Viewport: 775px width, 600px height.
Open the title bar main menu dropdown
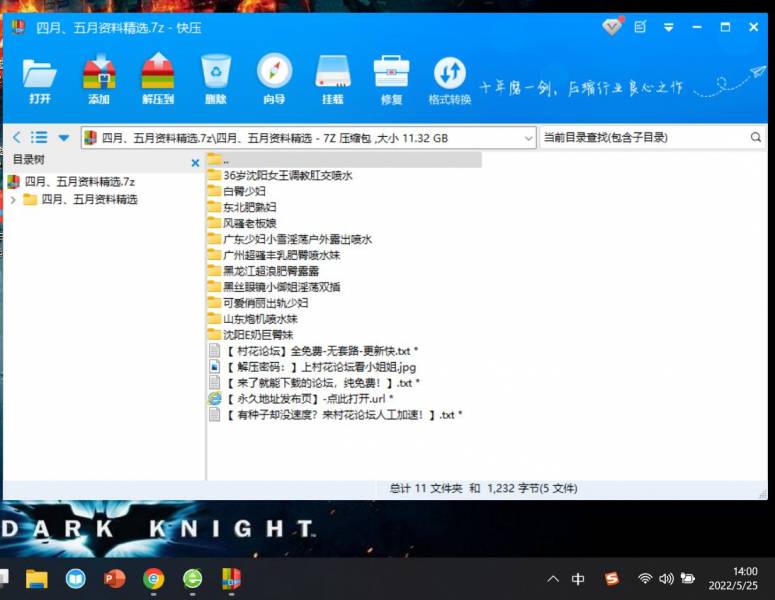point(668,27)
